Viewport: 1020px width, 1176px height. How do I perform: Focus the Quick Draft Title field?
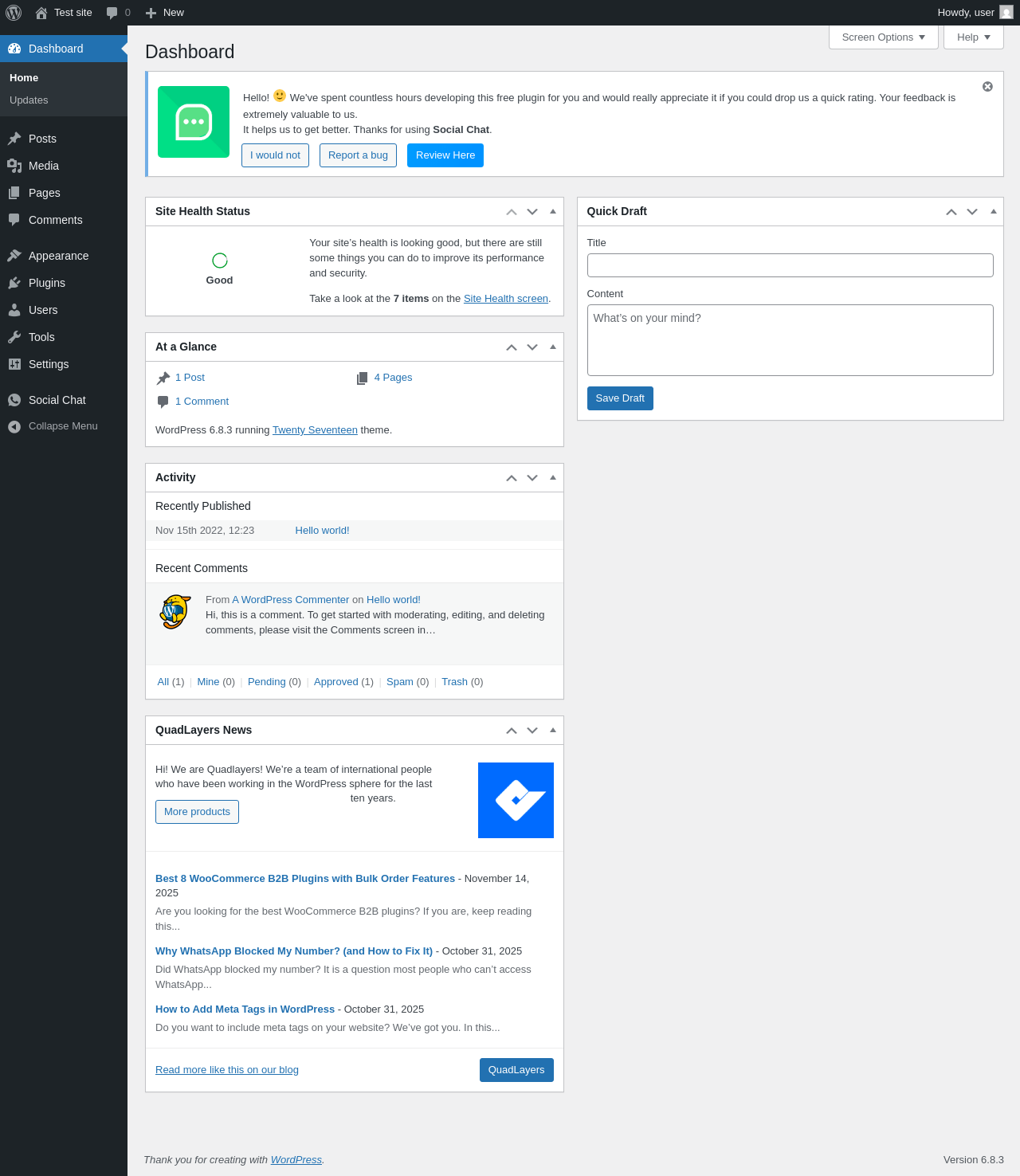tap(790, 265)
